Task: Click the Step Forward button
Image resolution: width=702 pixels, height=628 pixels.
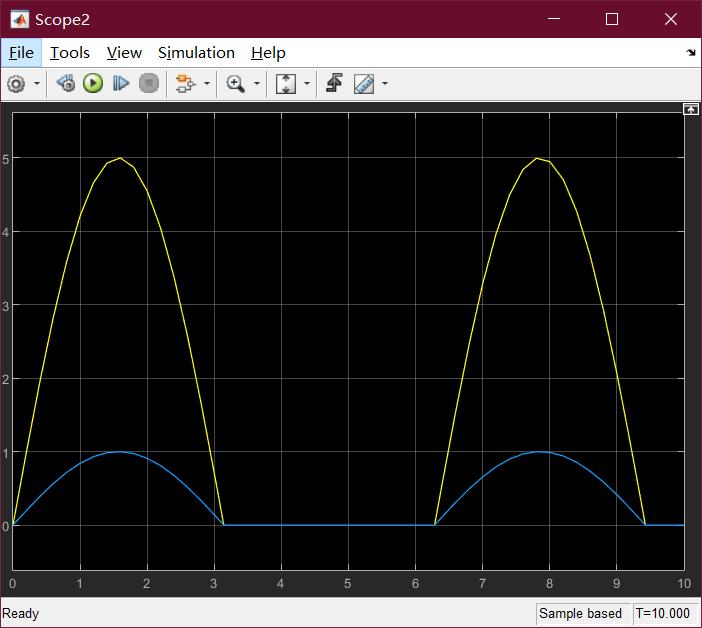Action: [121, 84]
